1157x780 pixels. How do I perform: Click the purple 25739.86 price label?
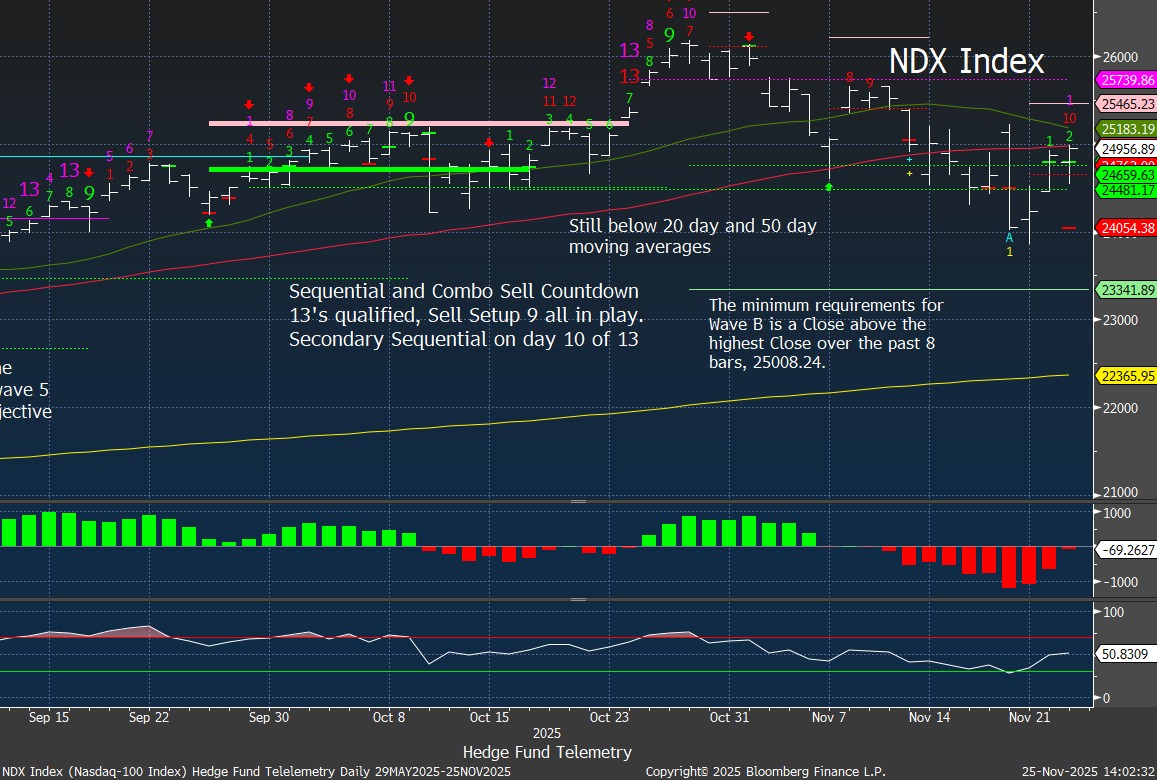pyautogui.click(x=1127, y=80)
